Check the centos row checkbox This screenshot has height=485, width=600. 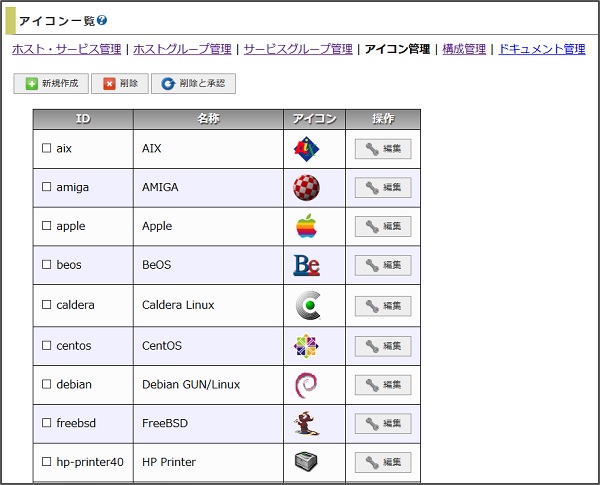point(46,345)
